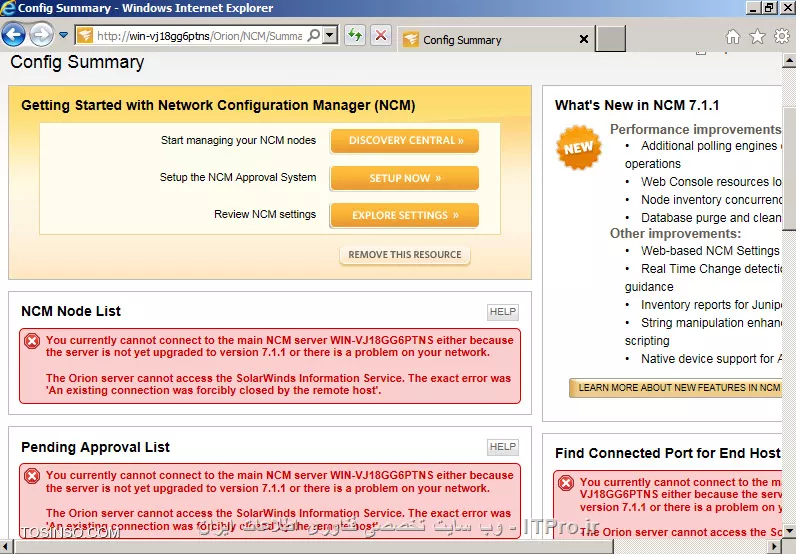The width and height of the screenshot is (796, 554).
Task: Open Favorites star icon
Action: pos(757,37)
